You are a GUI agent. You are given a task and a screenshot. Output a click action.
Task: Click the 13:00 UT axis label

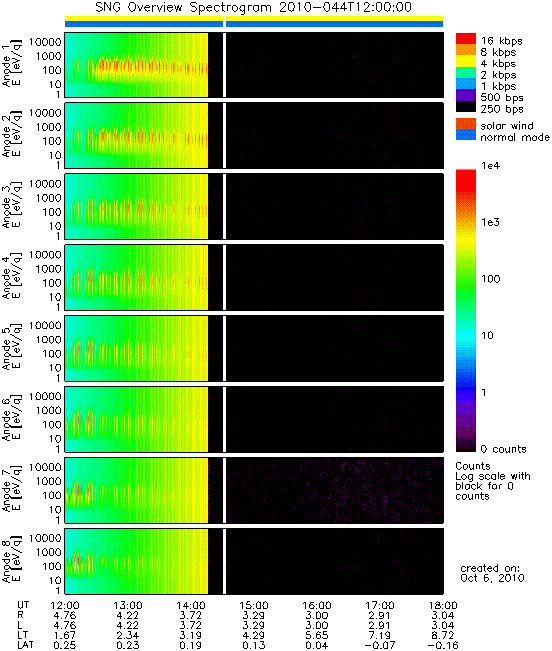(x=128, y=605)
